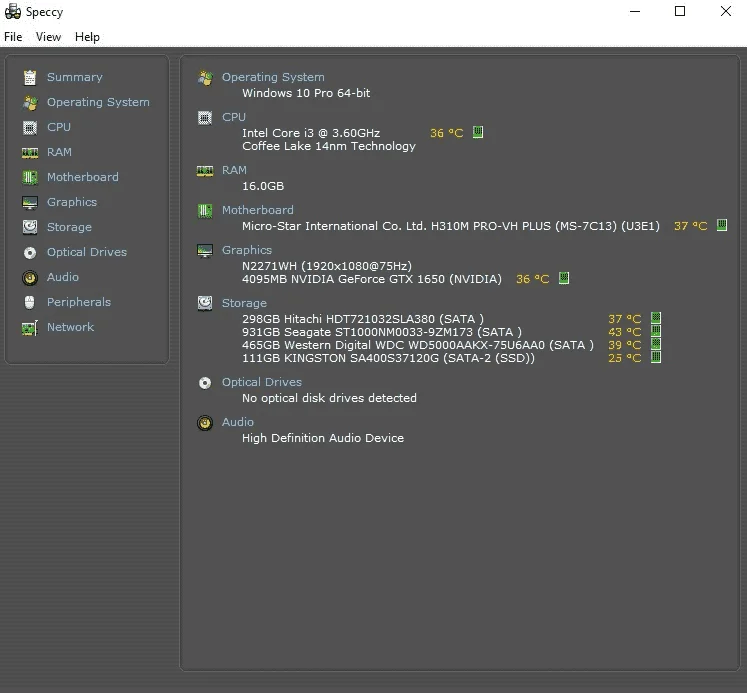Click the Audio speaker icon in sidebar
Screen dimensions: 747x693
[x=30, y=277]
